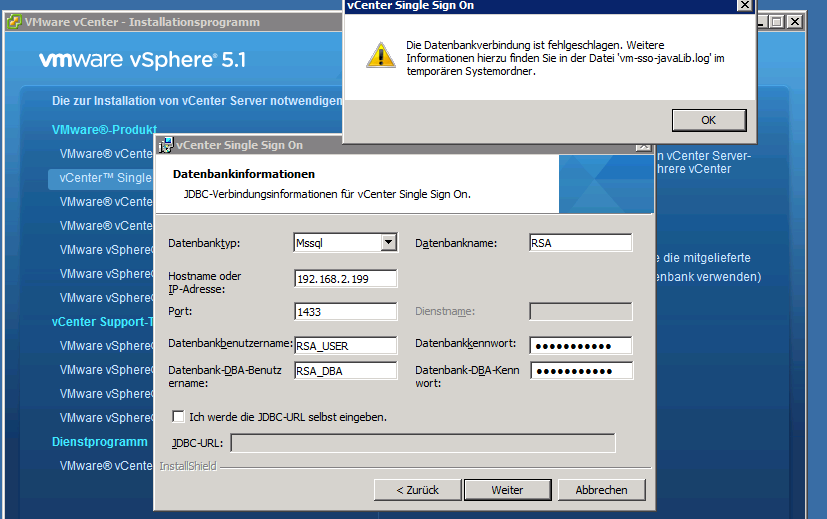The image size is (827, 519).
Task: Click the Abbrechen button
Action: 601,490
